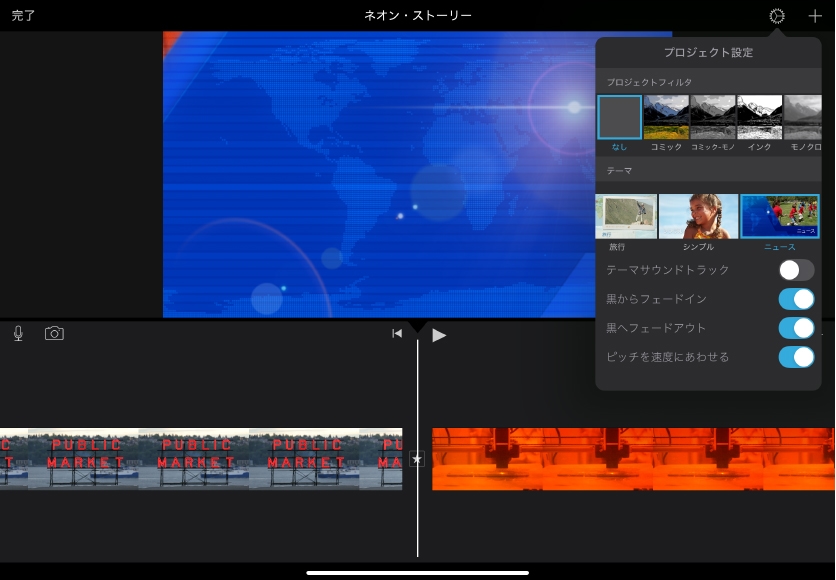Screen dimensions: 836x580
Task: Enable the テーマサウンドトラック switch
Action: tap(796, 270)
